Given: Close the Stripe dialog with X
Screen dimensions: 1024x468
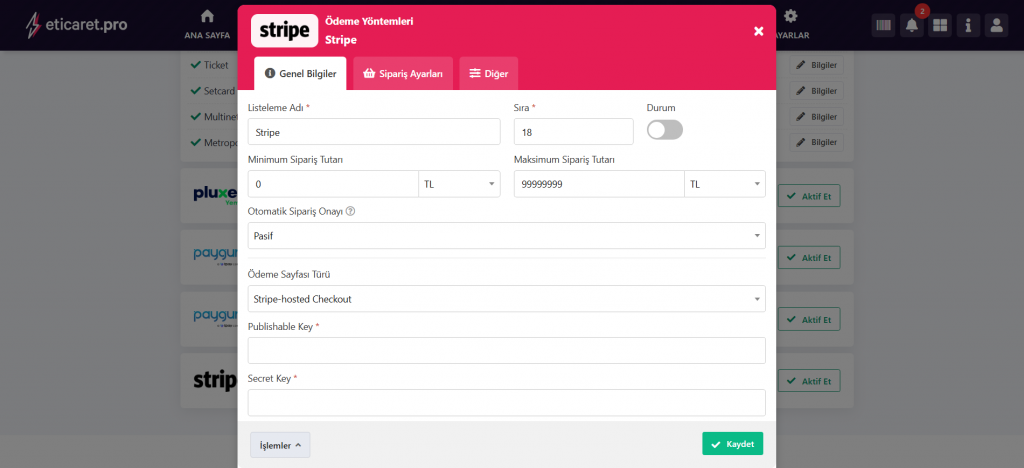Looking at the screenshot, I should pyautogui.click(x=758, y=31).
